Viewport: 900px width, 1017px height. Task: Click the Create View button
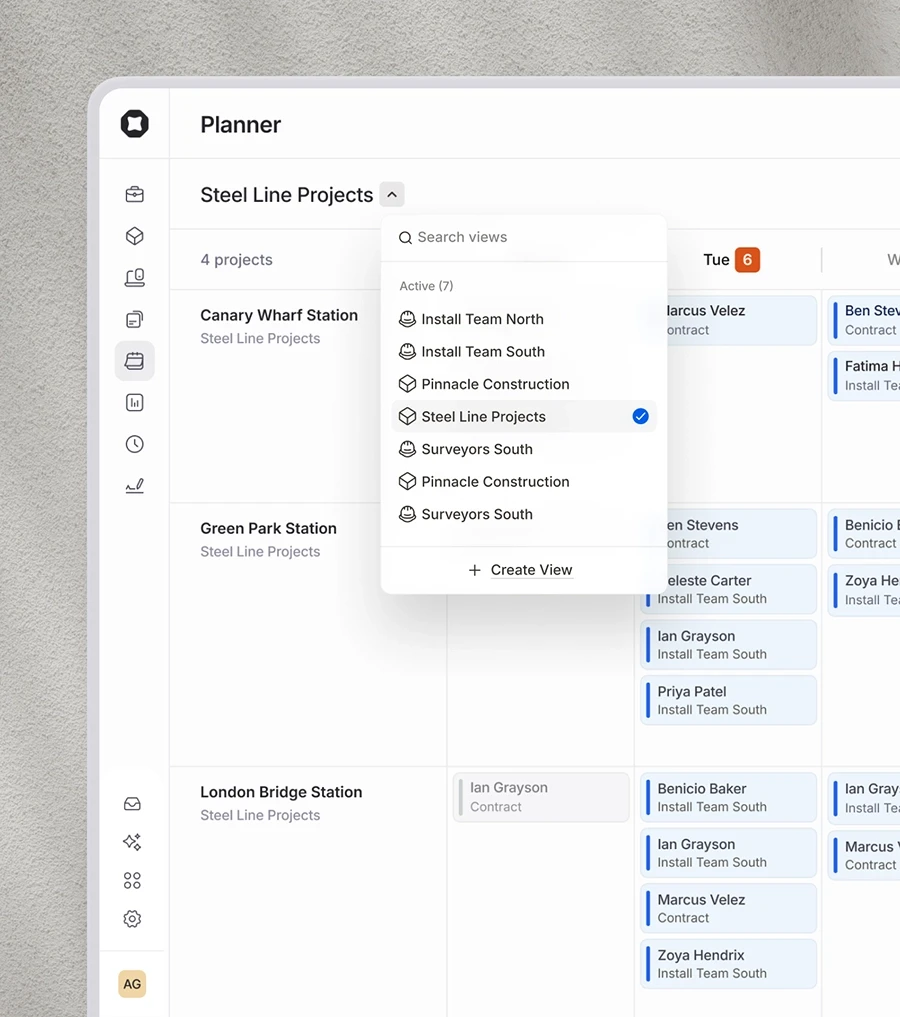pos(521,569)
